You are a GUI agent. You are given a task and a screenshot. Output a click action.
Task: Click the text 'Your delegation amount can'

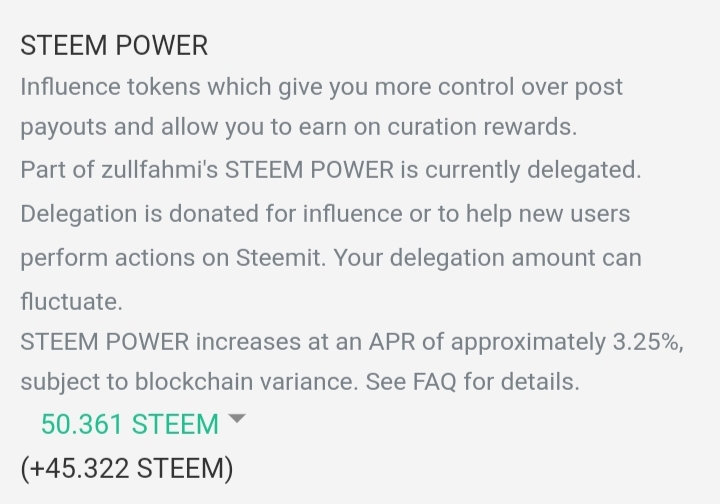coord(487,257)
